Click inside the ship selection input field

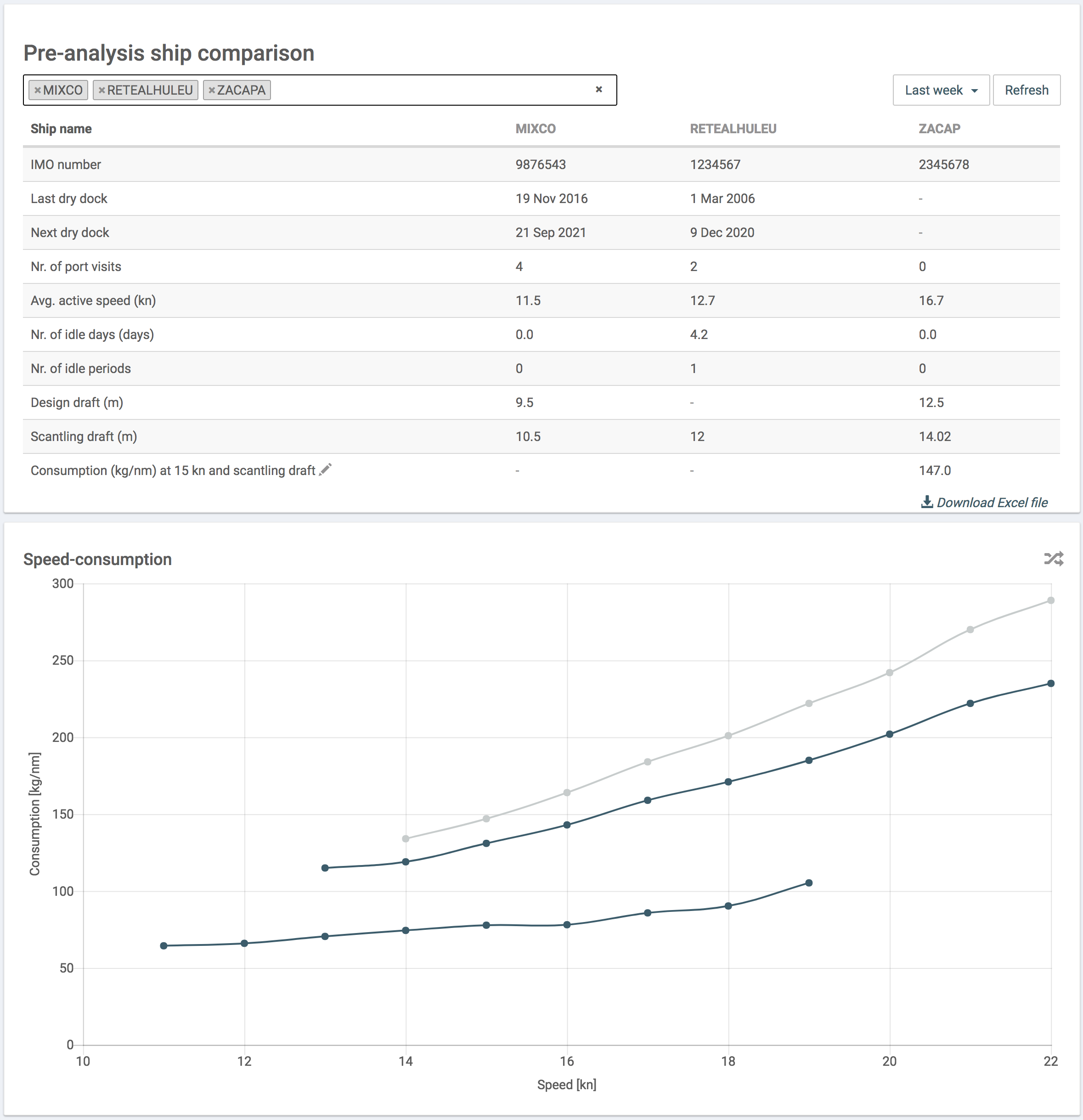click(x=429, y=91)
